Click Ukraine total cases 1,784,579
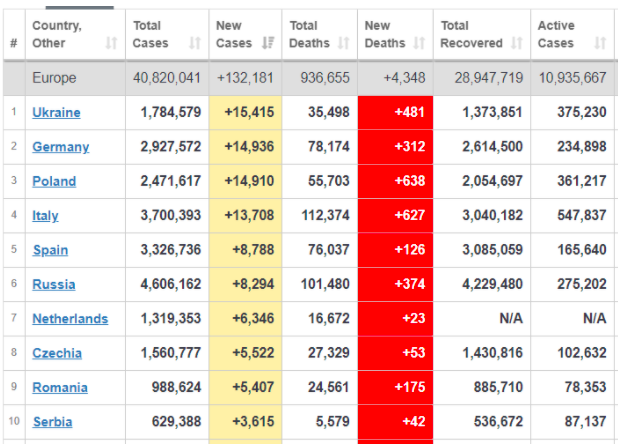This screenshot has width=618, height=447. pos(171,112)
